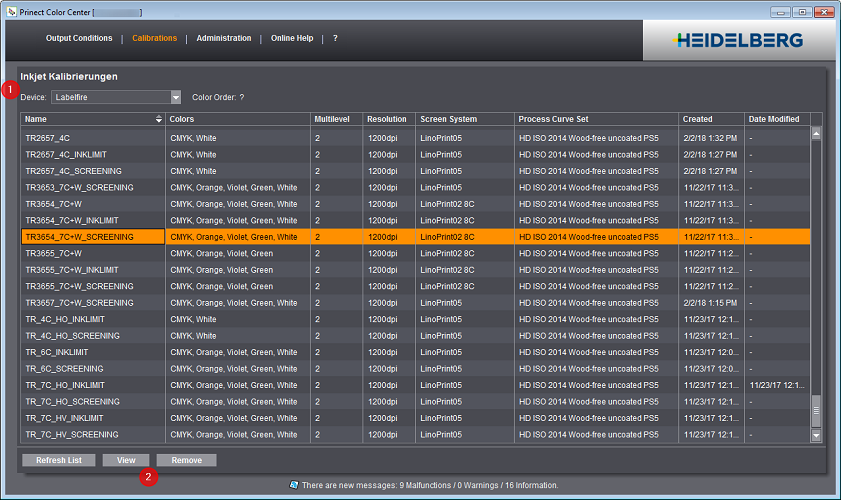841x500 pixels.
Task: Click Date Modified value 11/23/17 in TR_7C_HO_INKLIMIT
Action: click(x=777, y=385)
